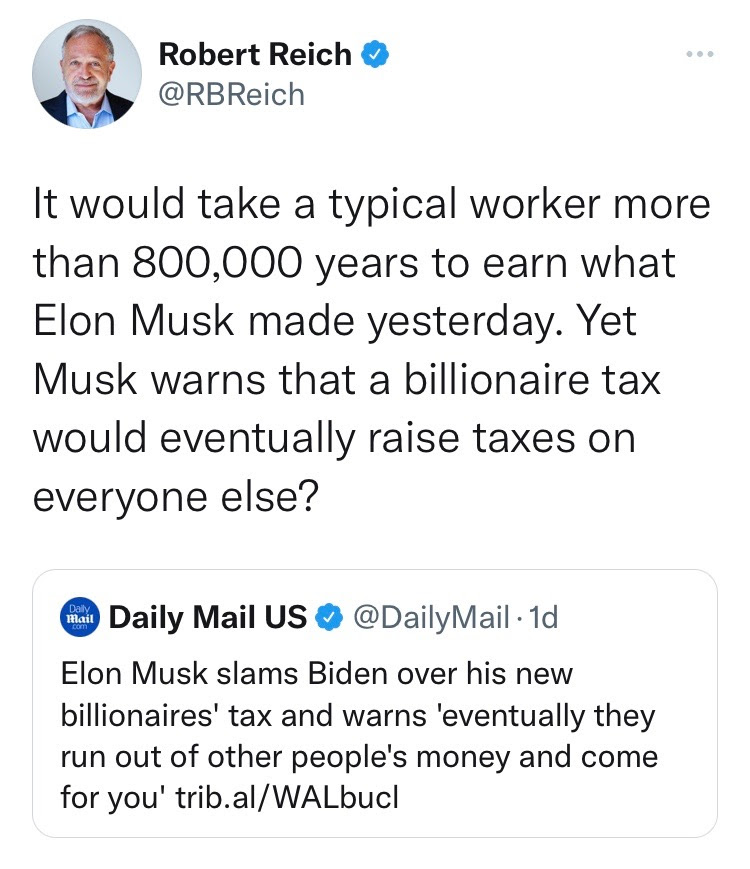Click the 1d timestamp on quoted tweet
The width and height of the screenshot is (750, 869).
tap(543, 617)
